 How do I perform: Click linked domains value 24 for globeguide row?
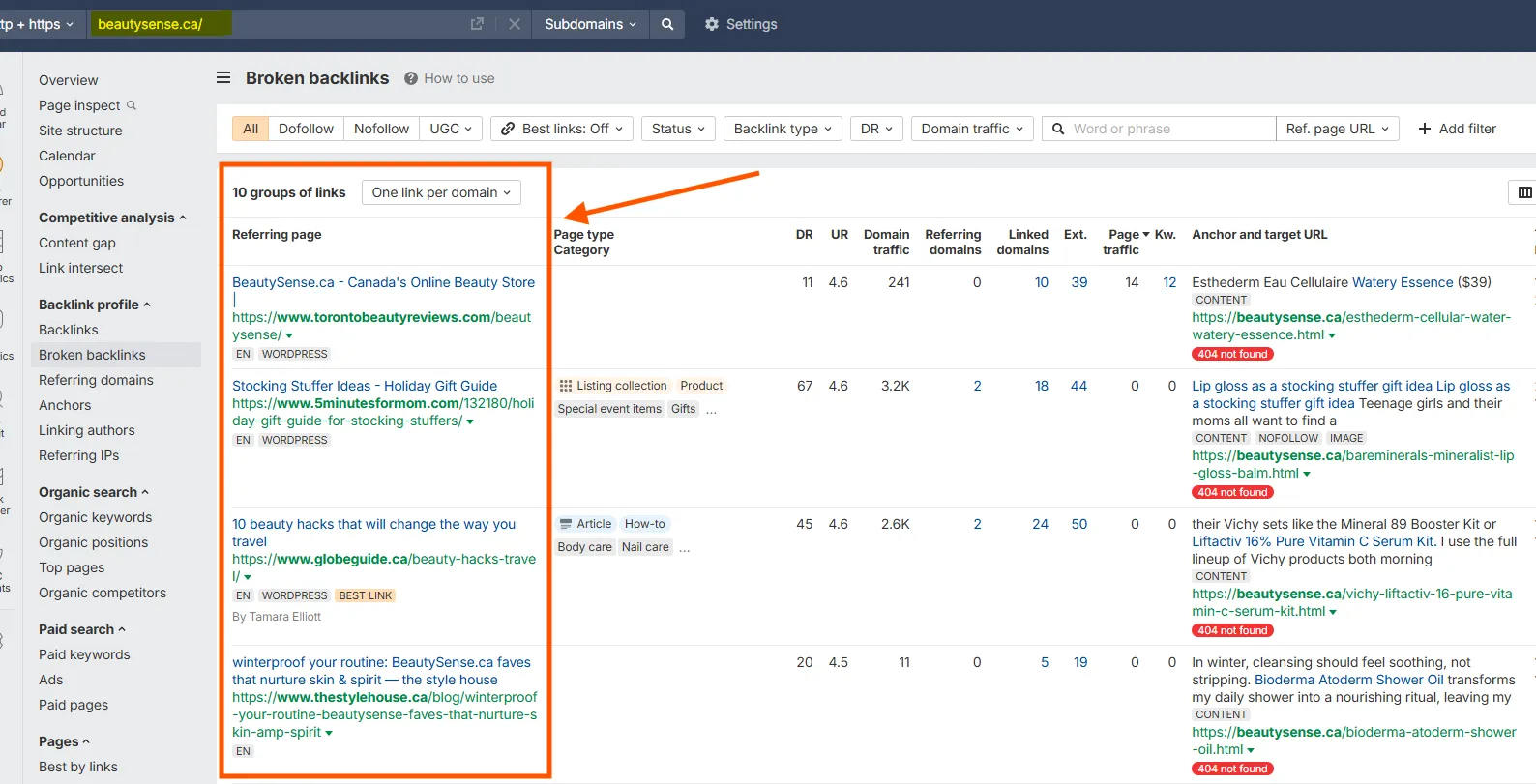point(1040,524)
